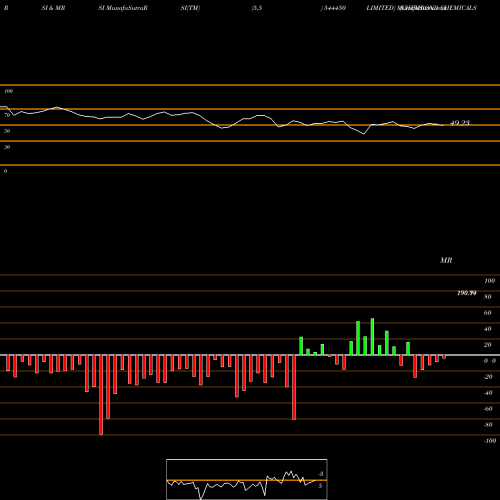
Task: Click the '5' label inside mini chart
Action: (x=320, y=486)
